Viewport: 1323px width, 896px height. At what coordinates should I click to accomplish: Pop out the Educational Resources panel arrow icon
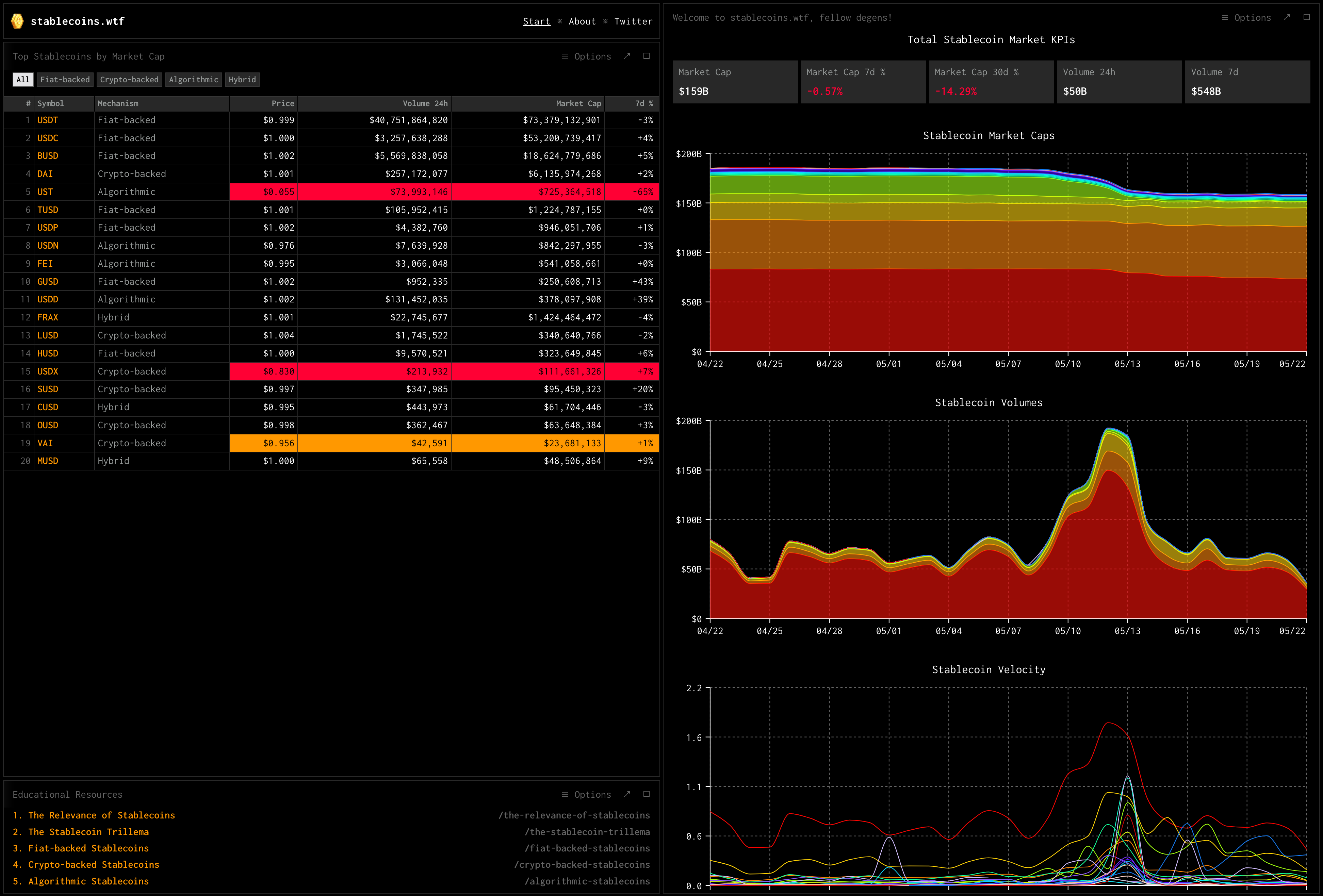627,794
